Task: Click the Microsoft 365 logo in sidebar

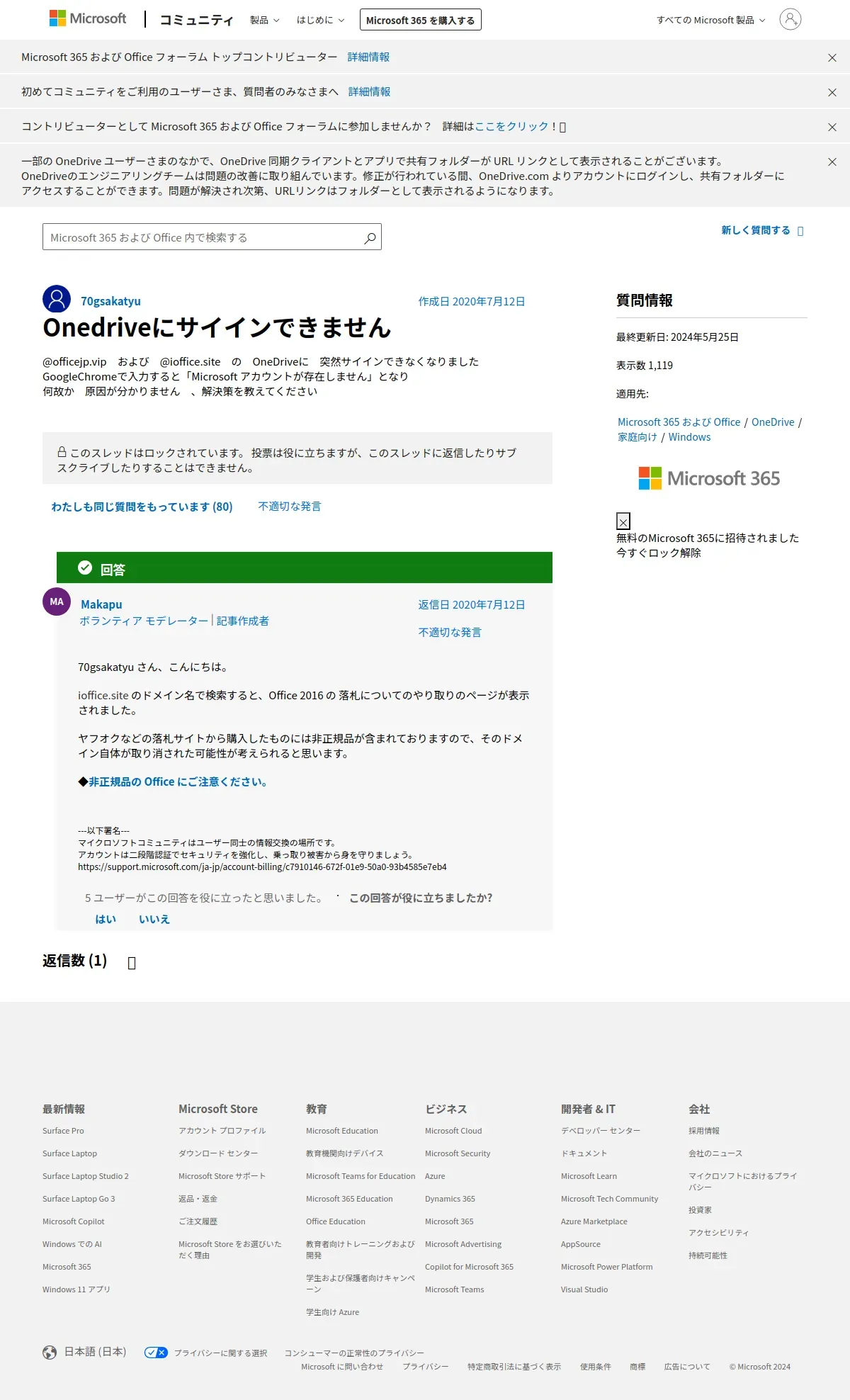Action: 709,478
